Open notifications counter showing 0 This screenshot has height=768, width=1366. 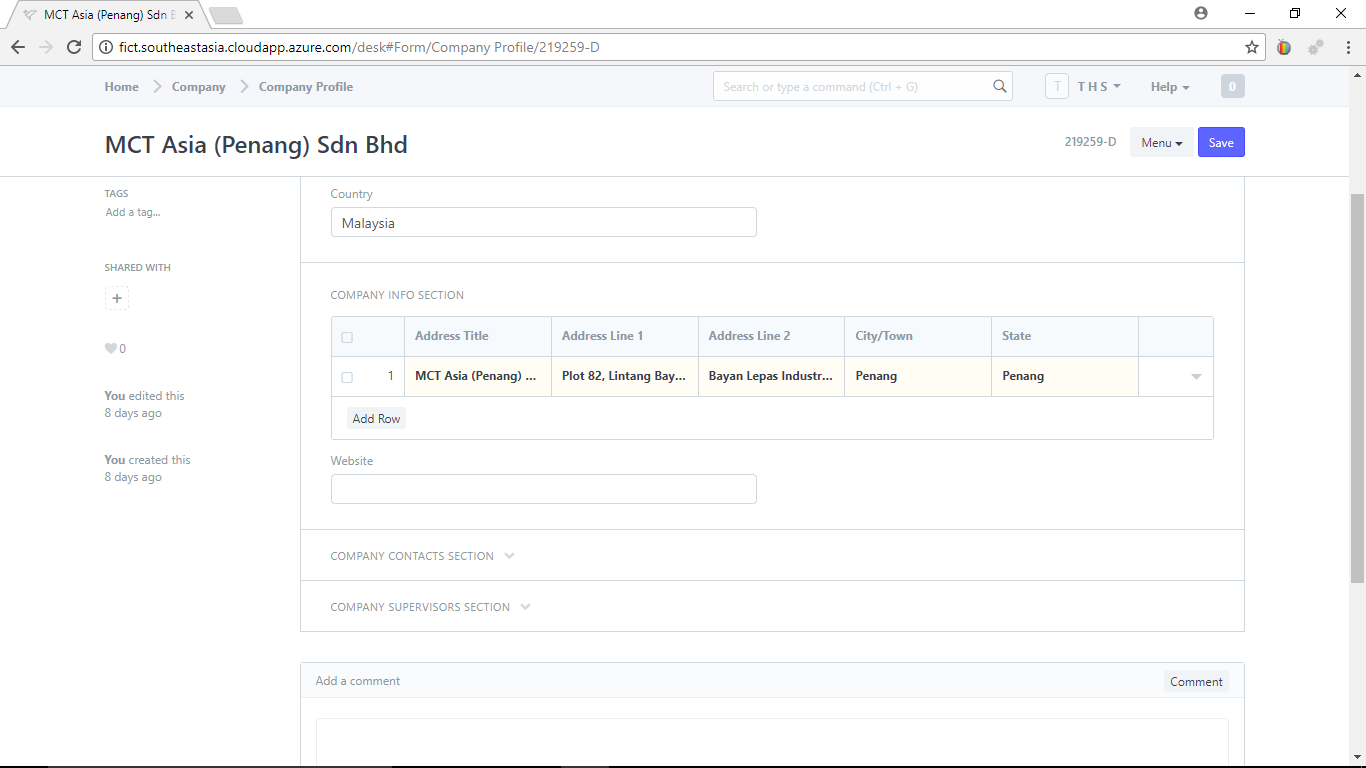[x=1232, y=87]
